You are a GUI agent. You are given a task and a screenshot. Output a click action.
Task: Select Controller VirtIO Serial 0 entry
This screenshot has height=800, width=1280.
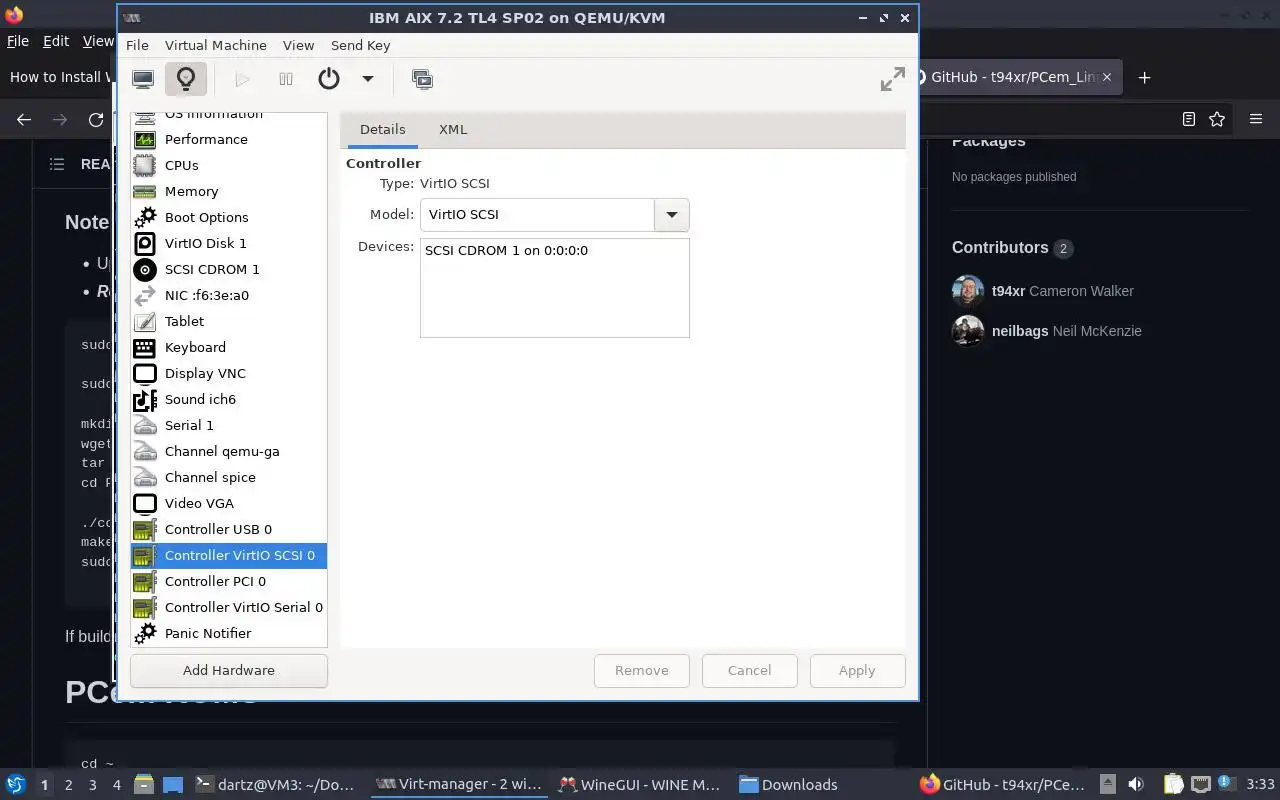(x=229, y=607)
